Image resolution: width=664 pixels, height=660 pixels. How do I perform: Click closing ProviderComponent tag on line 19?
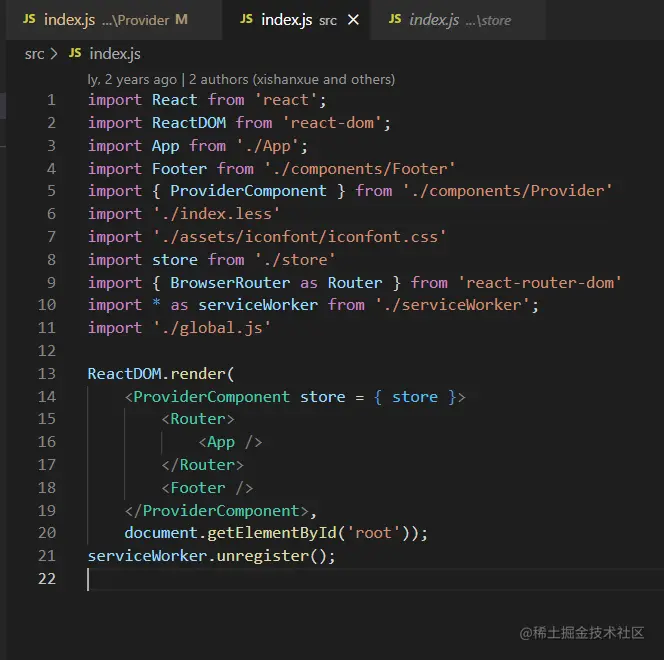(216, 511)
